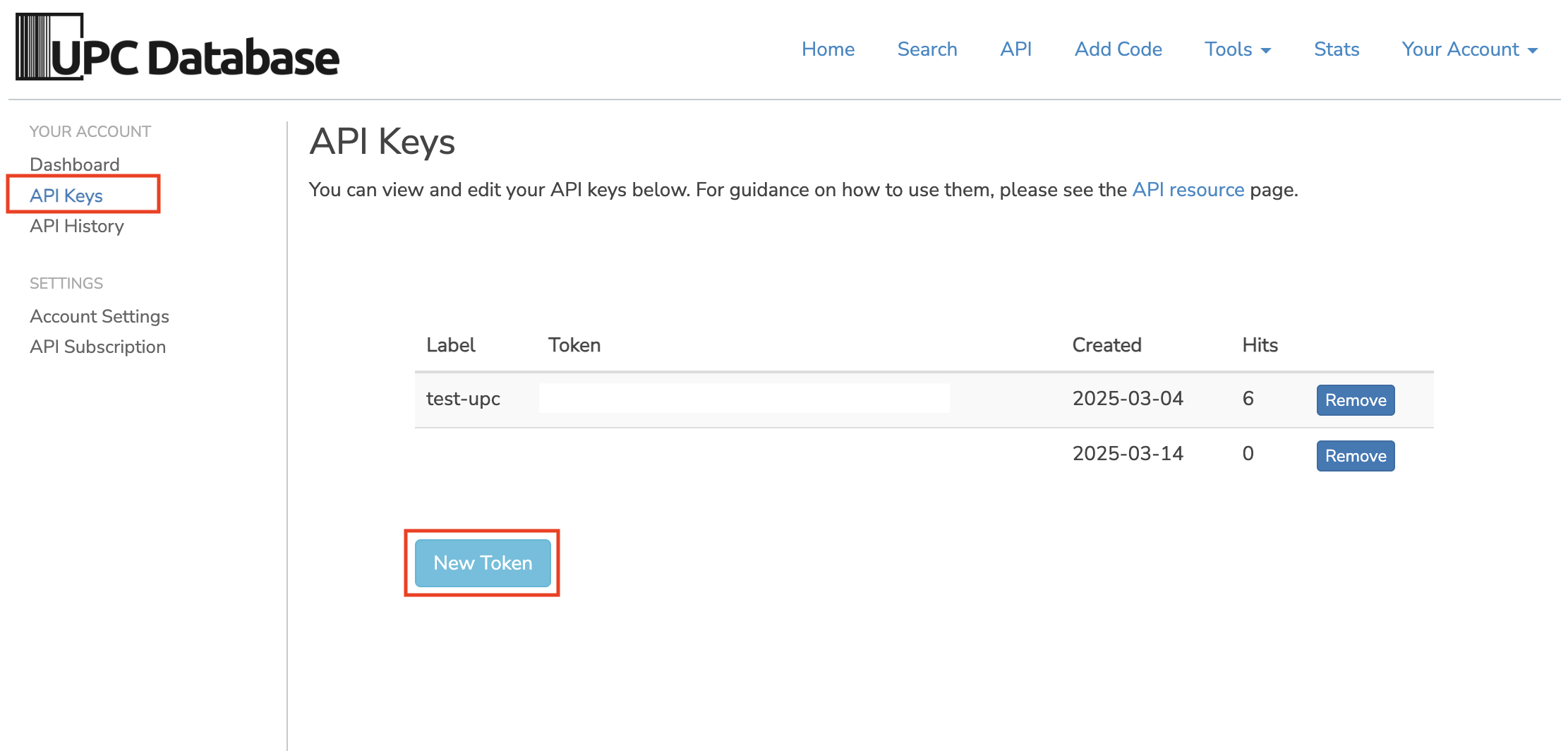Open API Subscription settings
The width and height of the screenshot is (1568, 751).
pyautogui.click(x=98, y=347)
